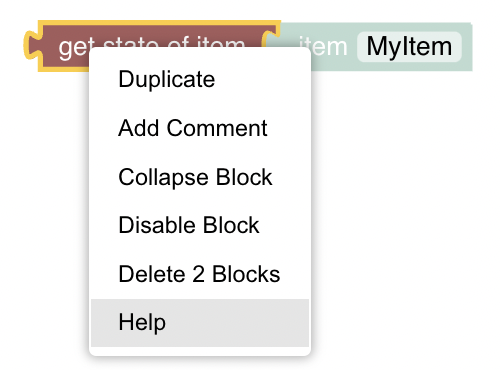Toggle block state using Disable Block entry
Image resolution: width=500 pixels, height=370 pixels.
click(x=200, y=225)
